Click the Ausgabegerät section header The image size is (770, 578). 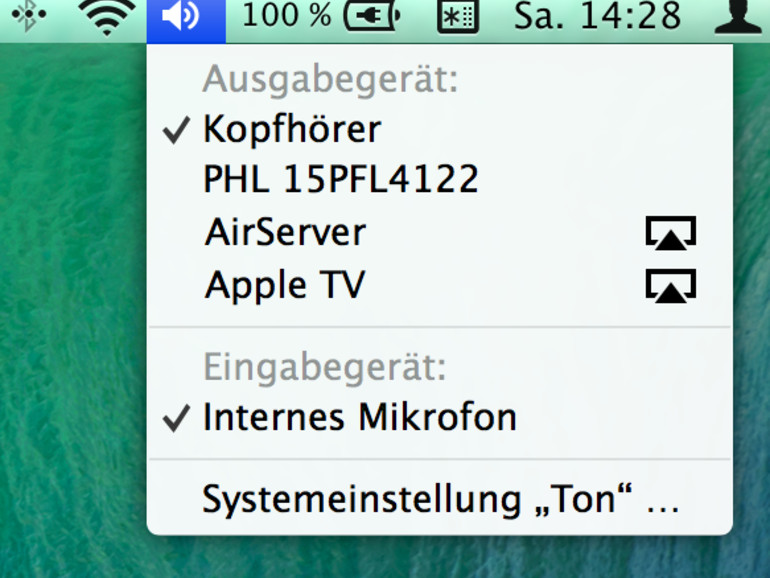coord(330,79)
